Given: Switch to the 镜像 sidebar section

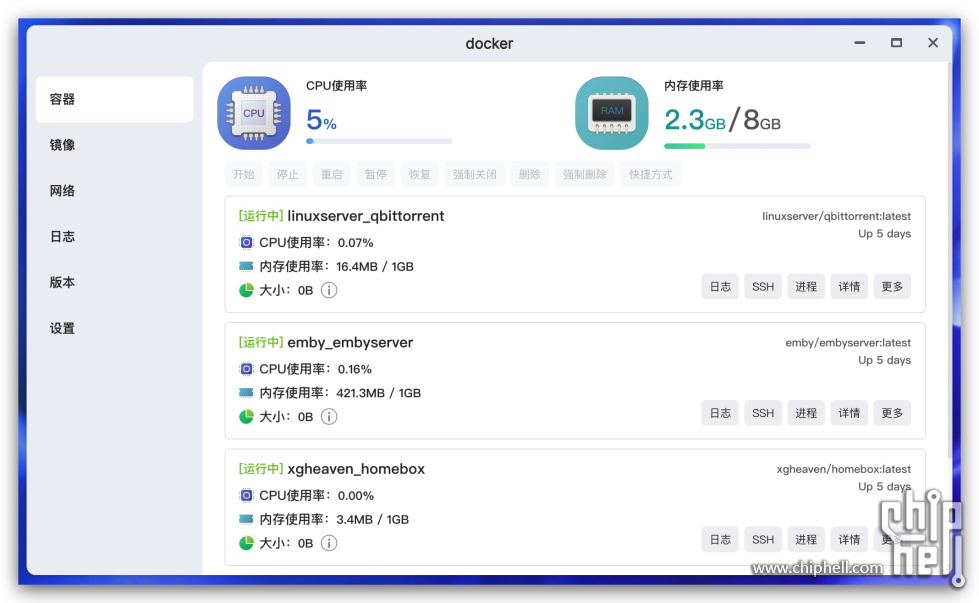Looking at the screenshot, I should coord(114,145).
